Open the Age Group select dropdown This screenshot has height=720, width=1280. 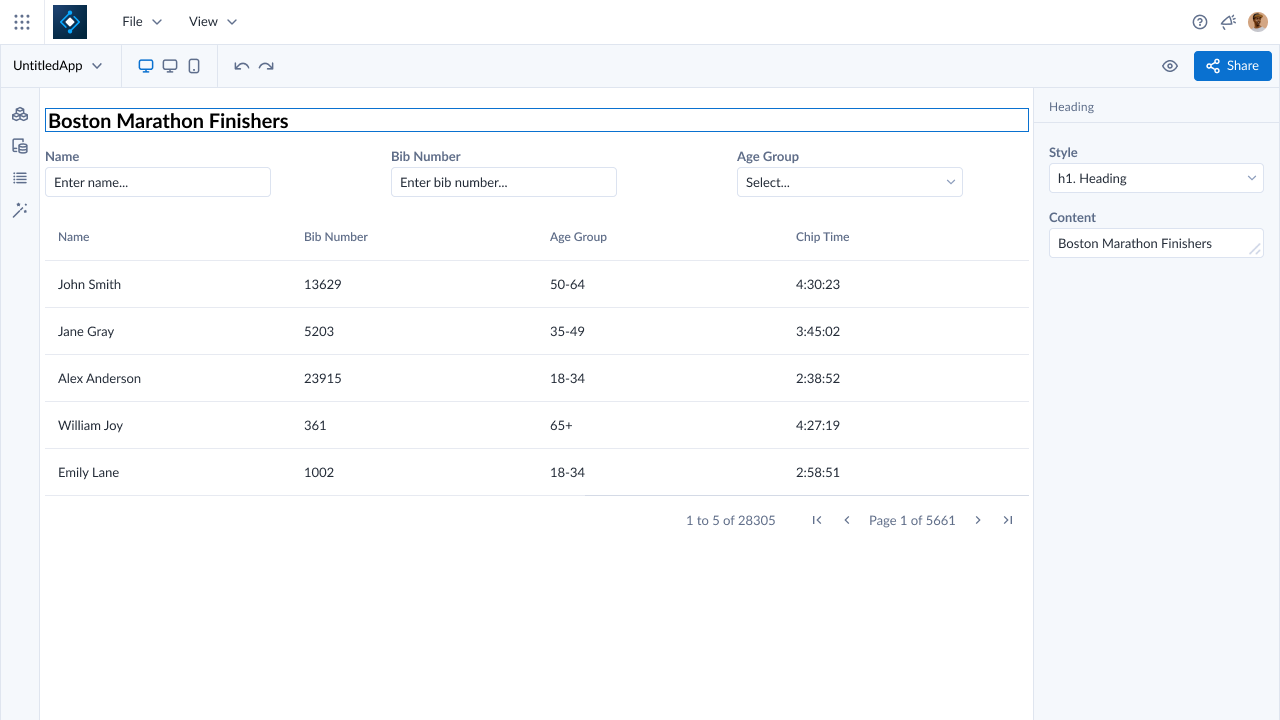[850, 182]
